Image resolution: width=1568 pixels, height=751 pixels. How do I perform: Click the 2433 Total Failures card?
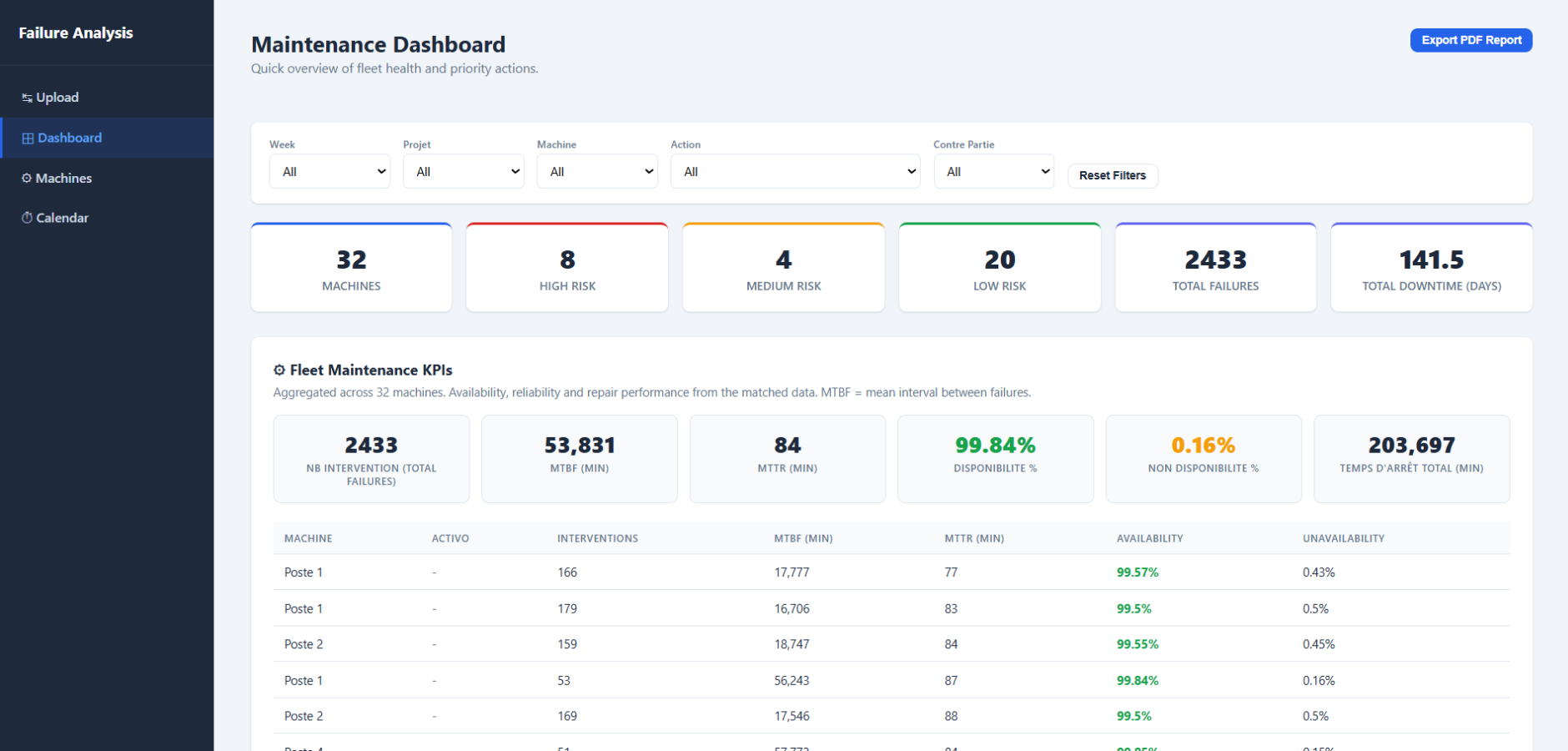point(1215,267)
